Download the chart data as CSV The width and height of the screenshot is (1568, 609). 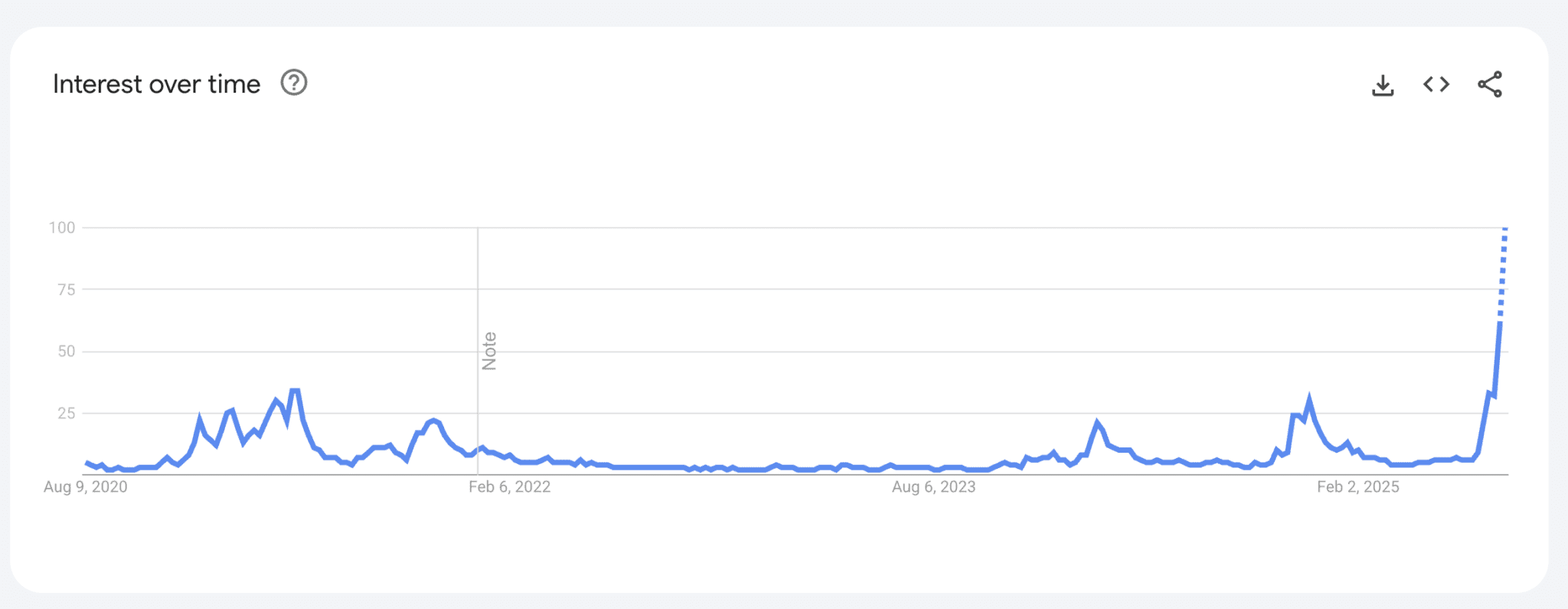coord(1383,85)
